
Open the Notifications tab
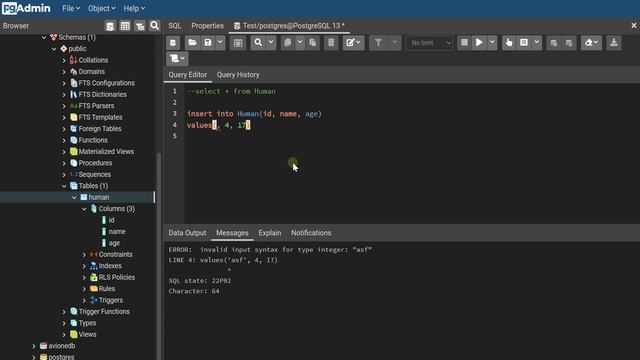pyautogui.click(x=311, y=233)
